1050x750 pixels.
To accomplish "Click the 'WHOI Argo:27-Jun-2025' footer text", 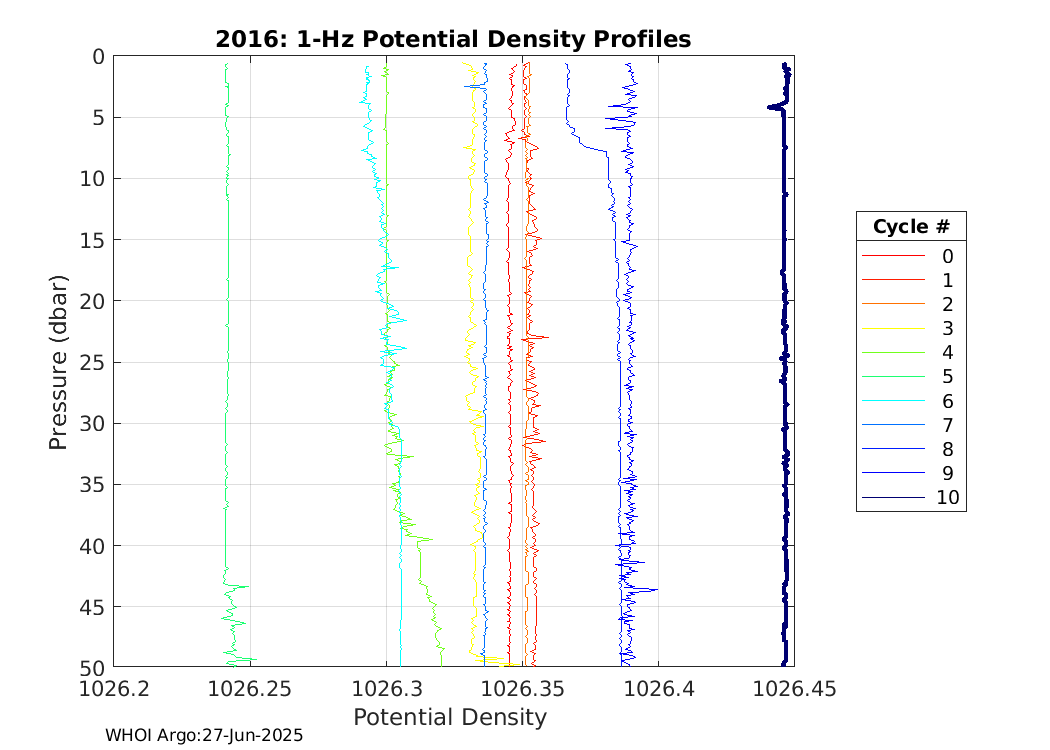I will (204, 735).
